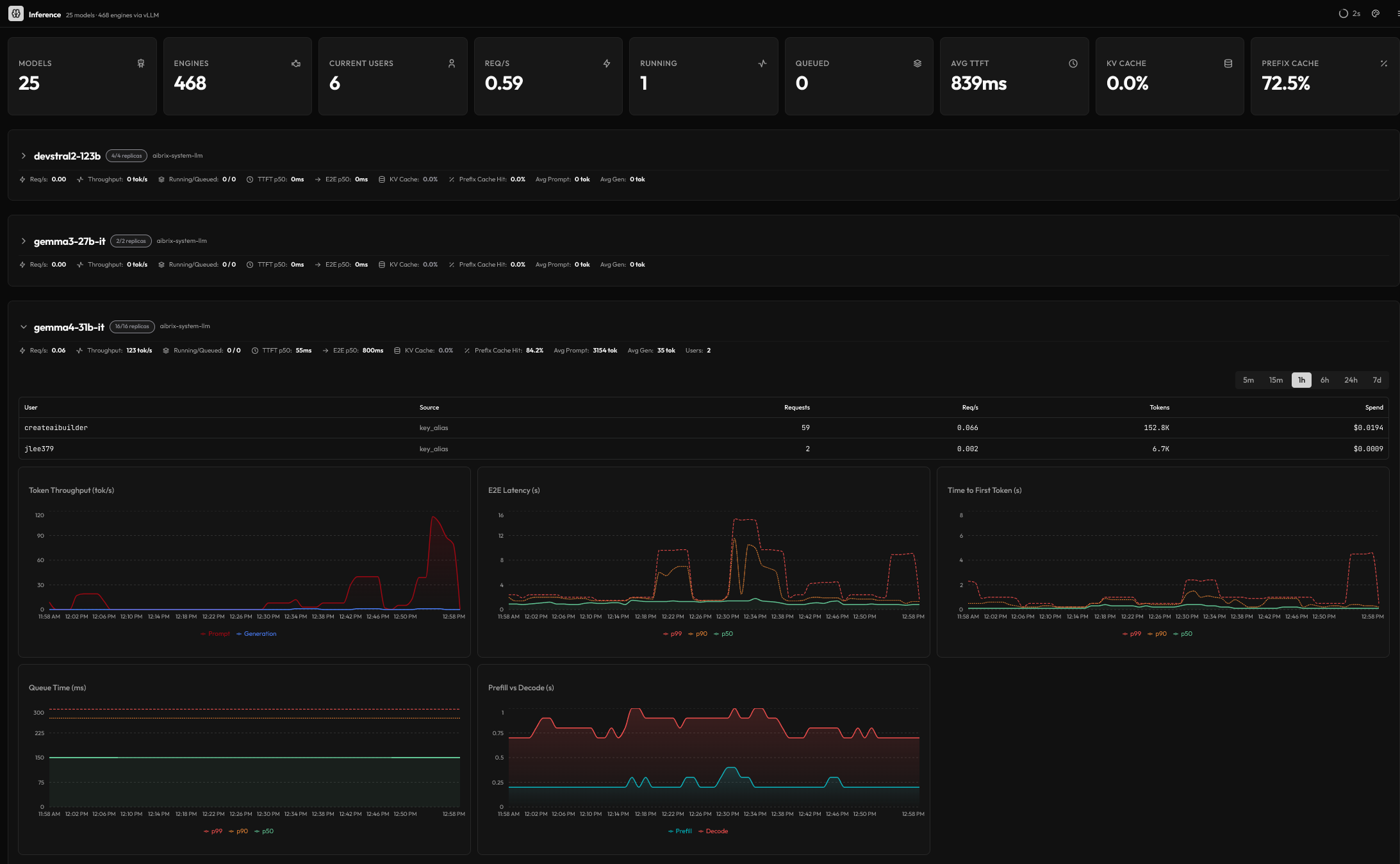The image size is (1400, 864).
Task: Click gemma4-31b-it Prefix Cache Hit percent icon
Action: pyautogui.click(x=467, y=351)
